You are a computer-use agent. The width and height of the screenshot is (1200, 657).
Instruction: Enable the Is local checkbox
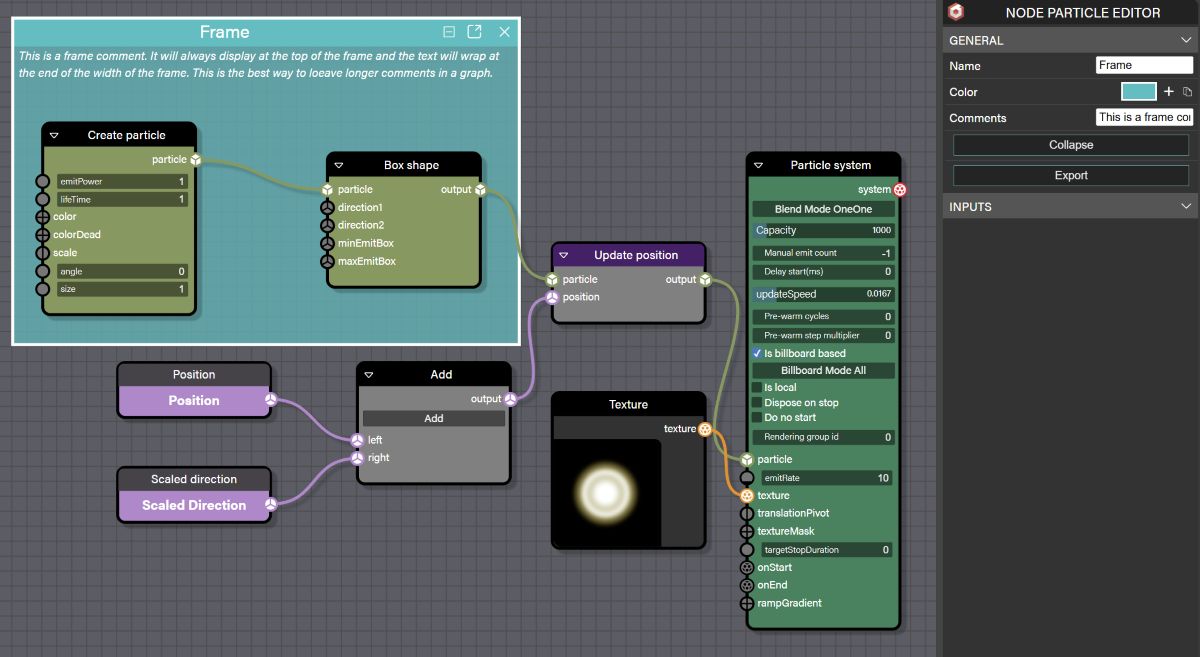tap(757, 387)
